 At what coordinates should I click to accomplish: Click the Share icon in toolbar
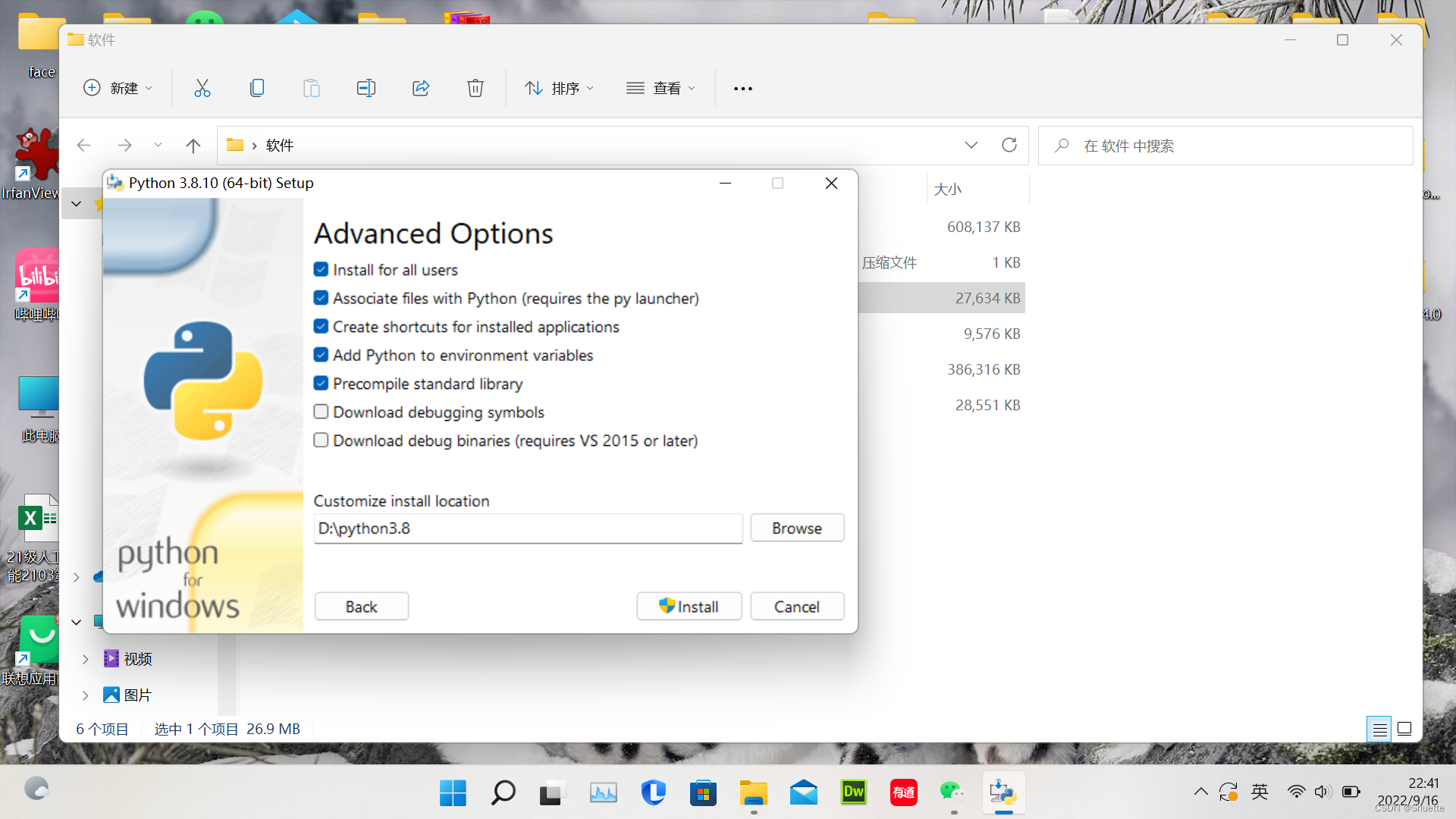421,88
